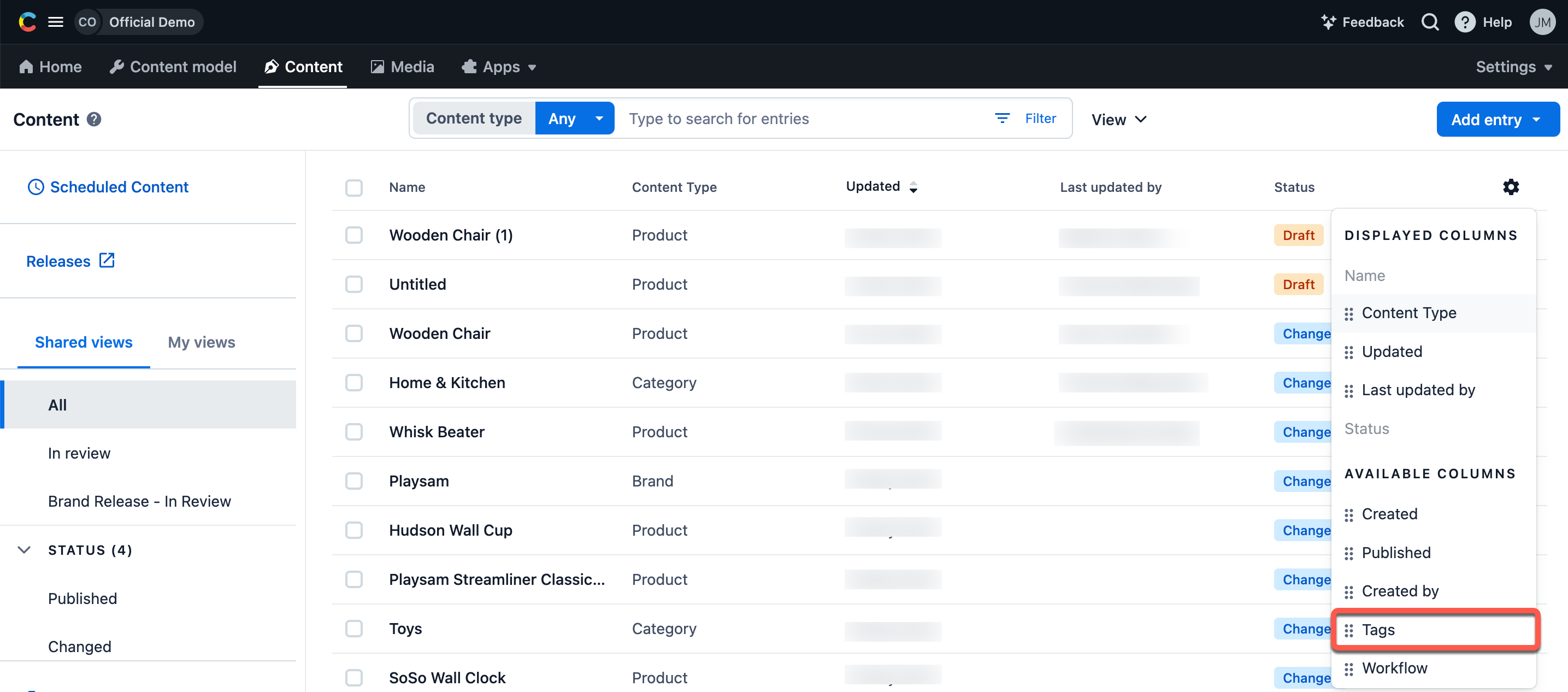
Task: Check the Playsam Brand row checkbox
Action: pyautogui.click(x=353, y=481)
